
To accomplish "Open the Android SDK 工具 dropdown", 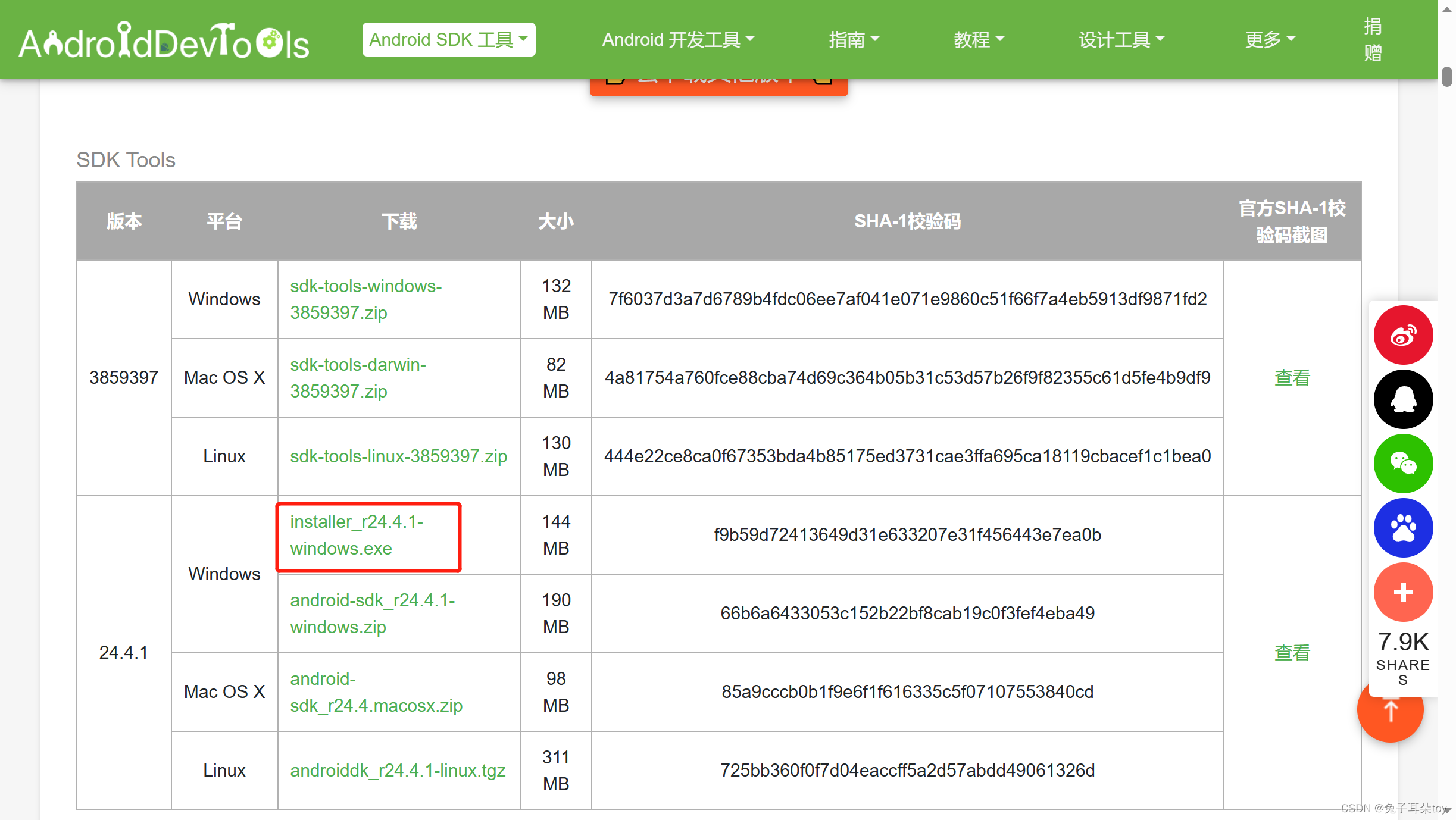I will 449,40.
